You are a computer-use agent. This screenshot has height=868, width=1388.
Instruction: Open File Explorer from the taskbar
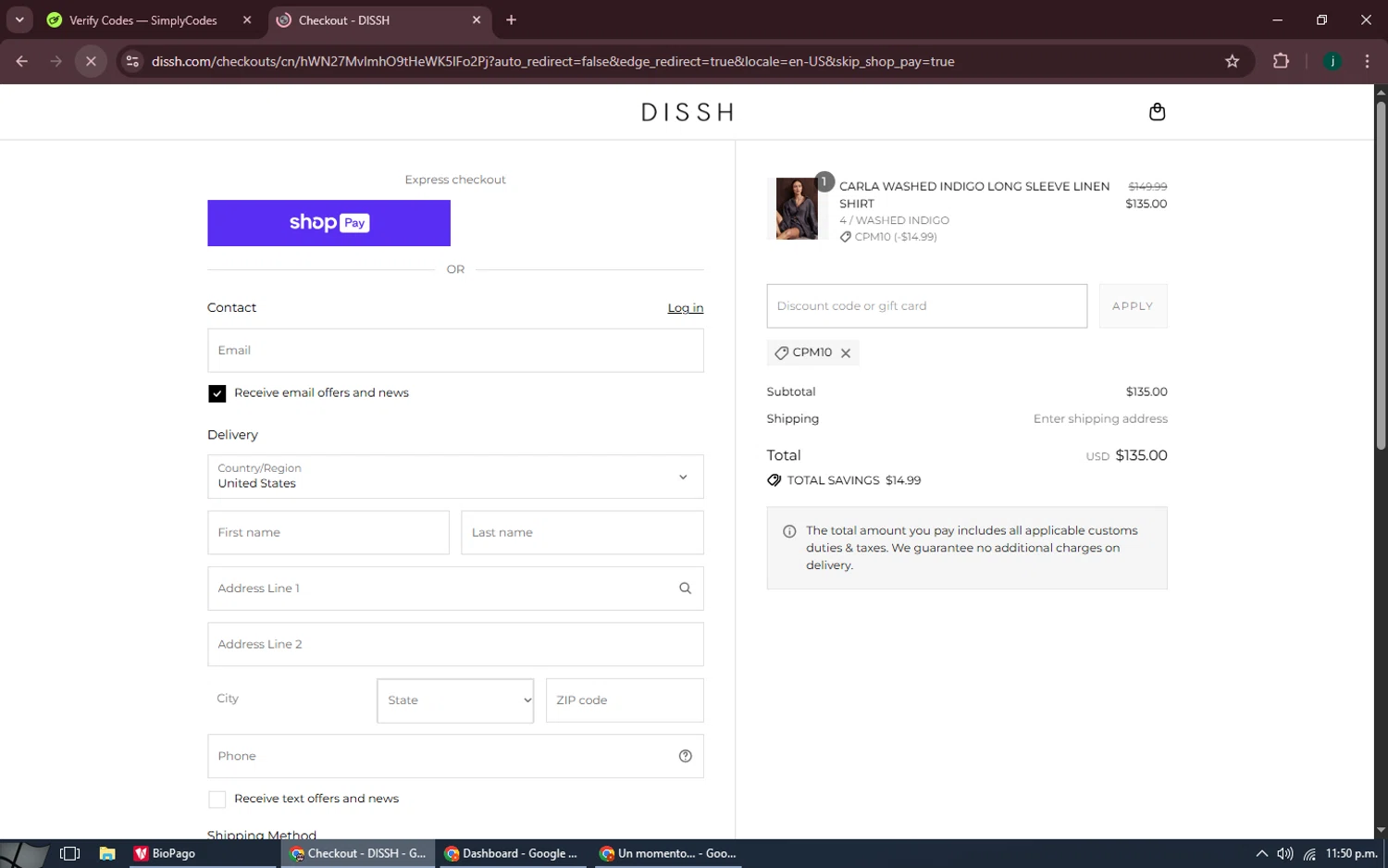(107, 854)
